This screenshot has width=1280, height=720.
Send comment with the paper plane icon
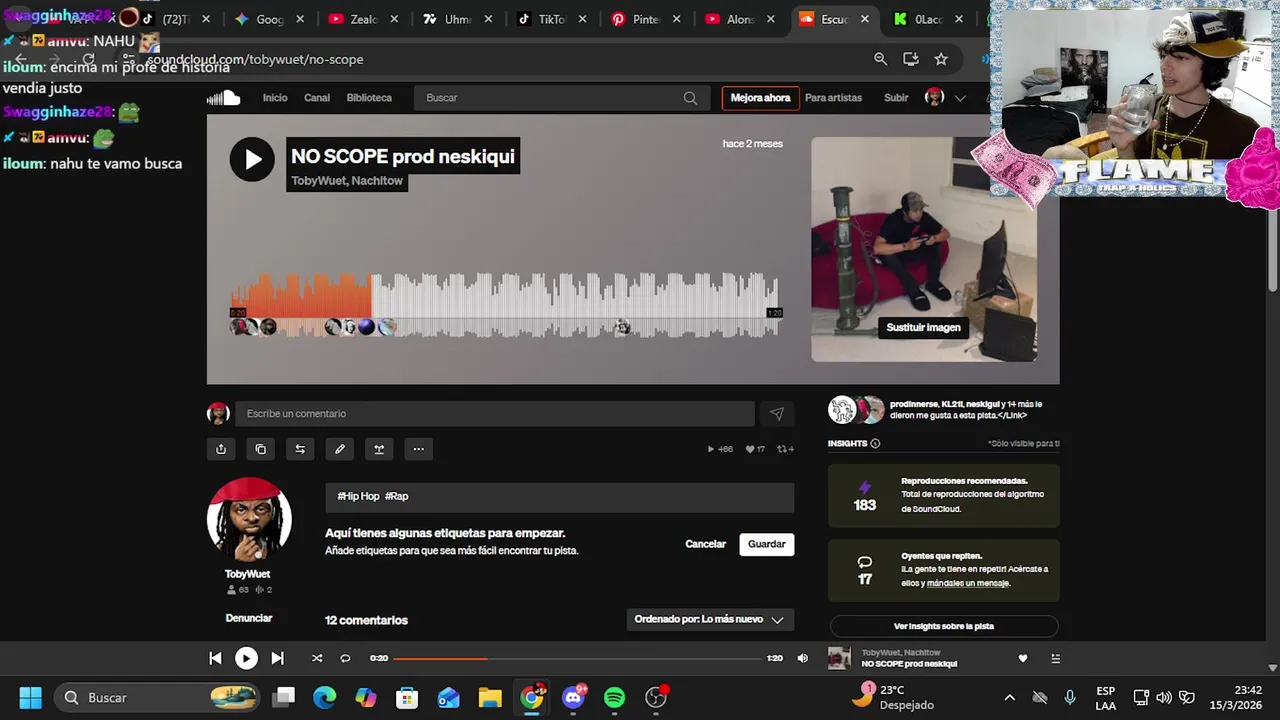[777, 414]
